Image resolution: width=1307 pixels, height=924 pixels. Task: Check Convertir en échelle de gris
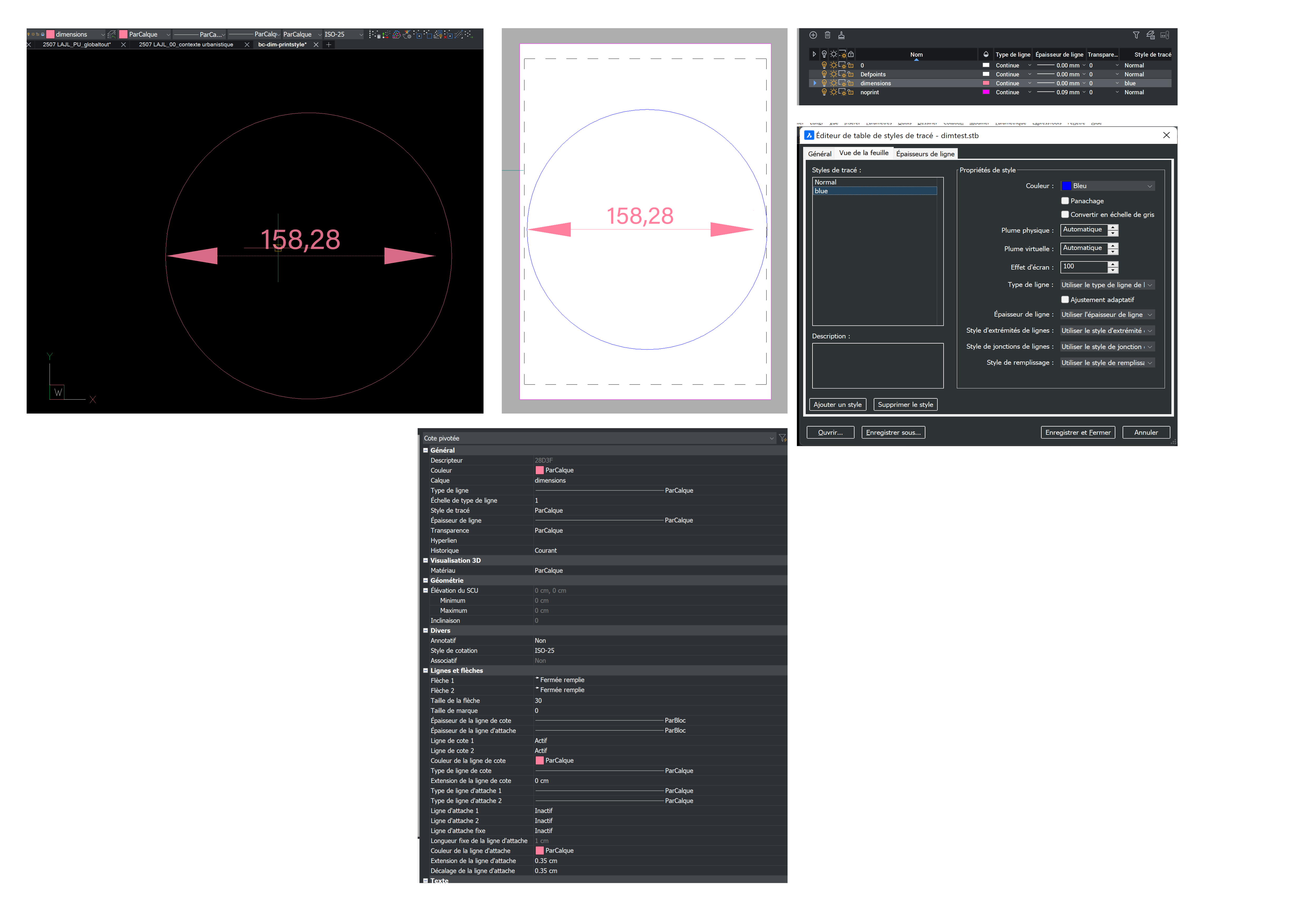1065,214
